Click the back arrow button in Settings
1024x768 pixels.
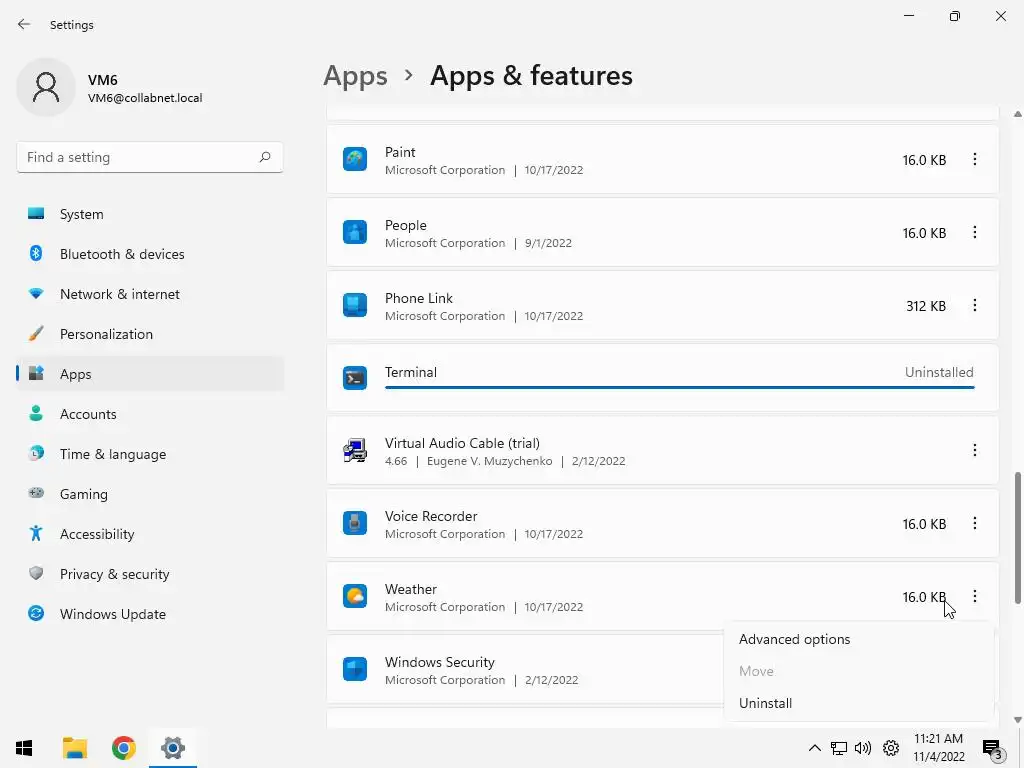[24, 24]
